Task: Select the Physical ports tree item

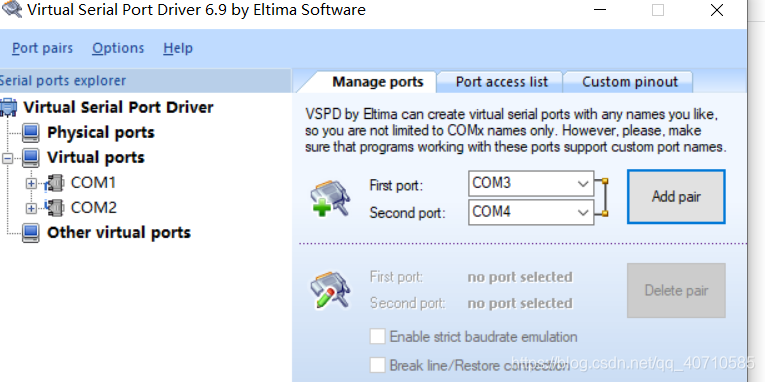Action: (x=101, y=132)
